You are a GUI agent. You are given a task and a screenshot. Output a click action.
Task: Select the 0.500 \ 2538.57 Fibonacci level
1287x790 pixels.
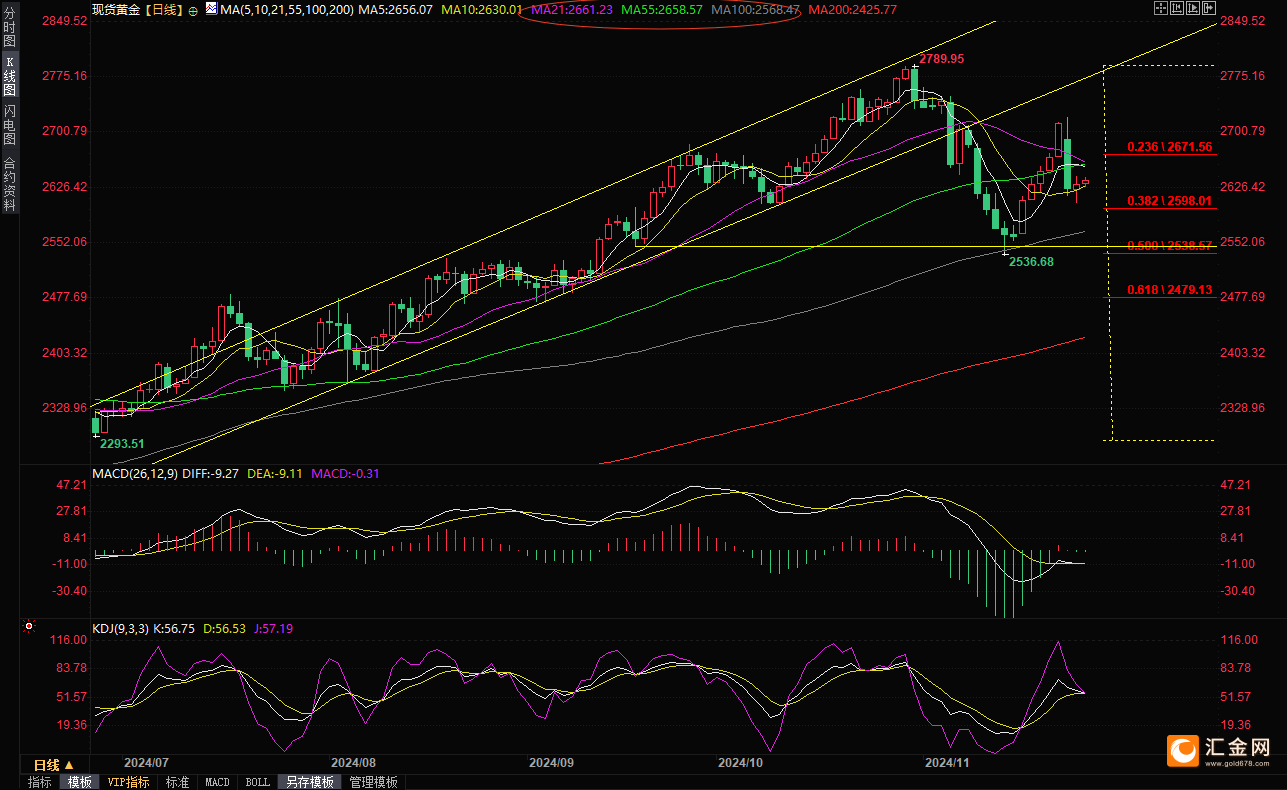click(x=1169, y=245)
